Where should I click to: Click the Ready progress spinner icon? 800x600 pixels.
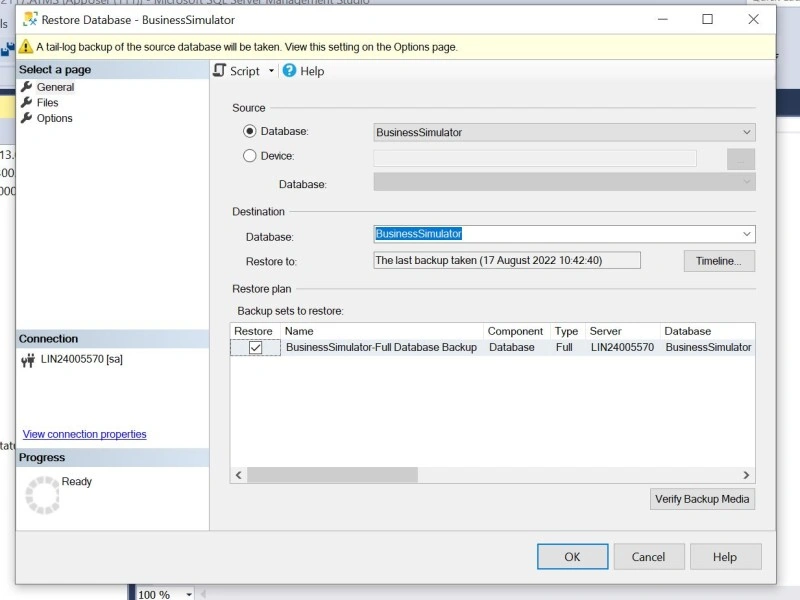pos(42,494)
